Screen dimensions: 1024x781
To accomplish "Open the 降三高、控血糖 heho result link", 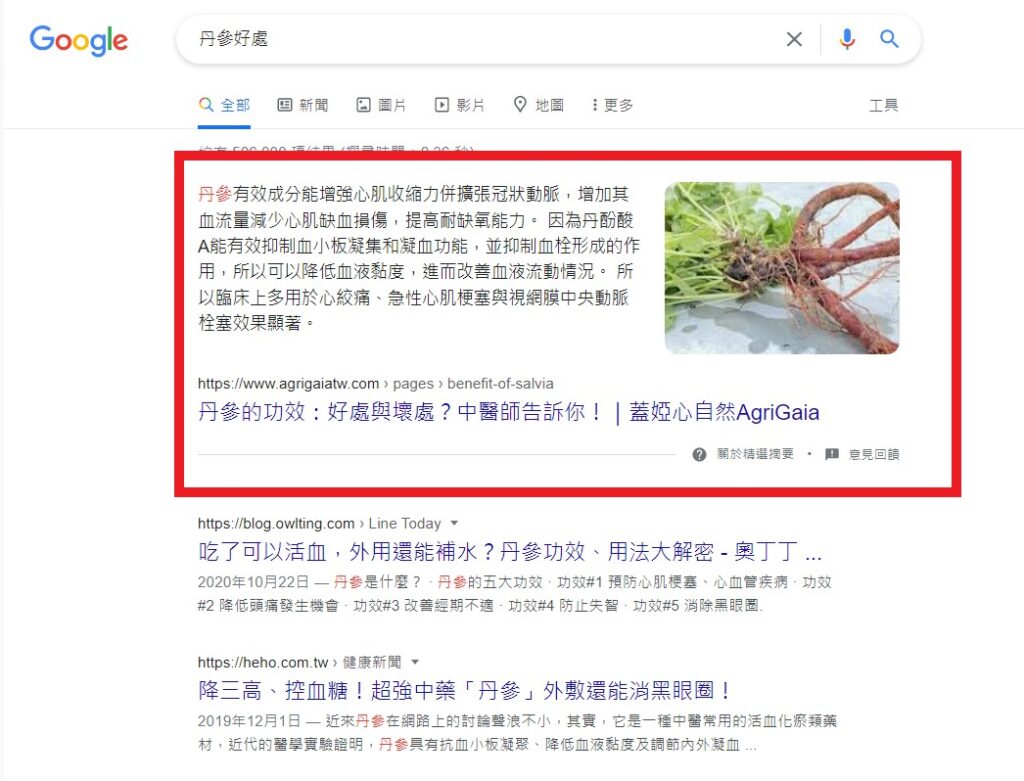I will 465,691.
